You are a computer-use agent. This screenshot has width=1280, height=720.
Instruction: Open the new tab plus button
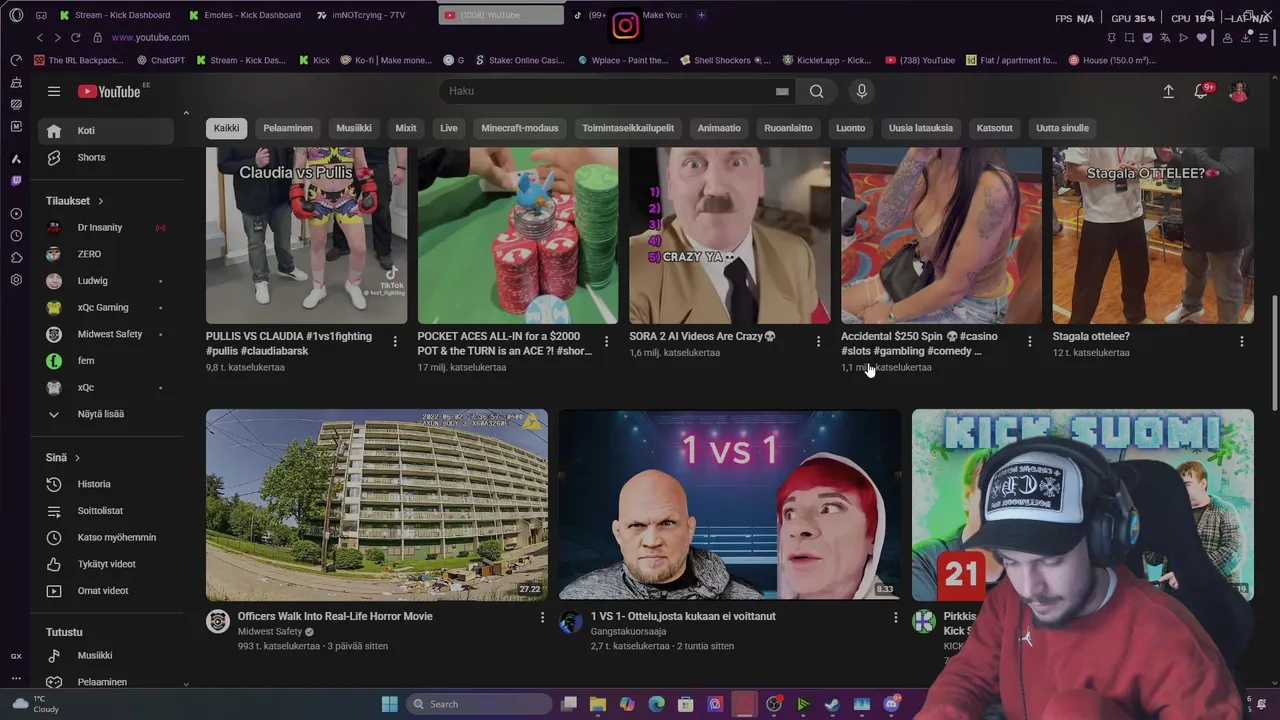point(701,15)
